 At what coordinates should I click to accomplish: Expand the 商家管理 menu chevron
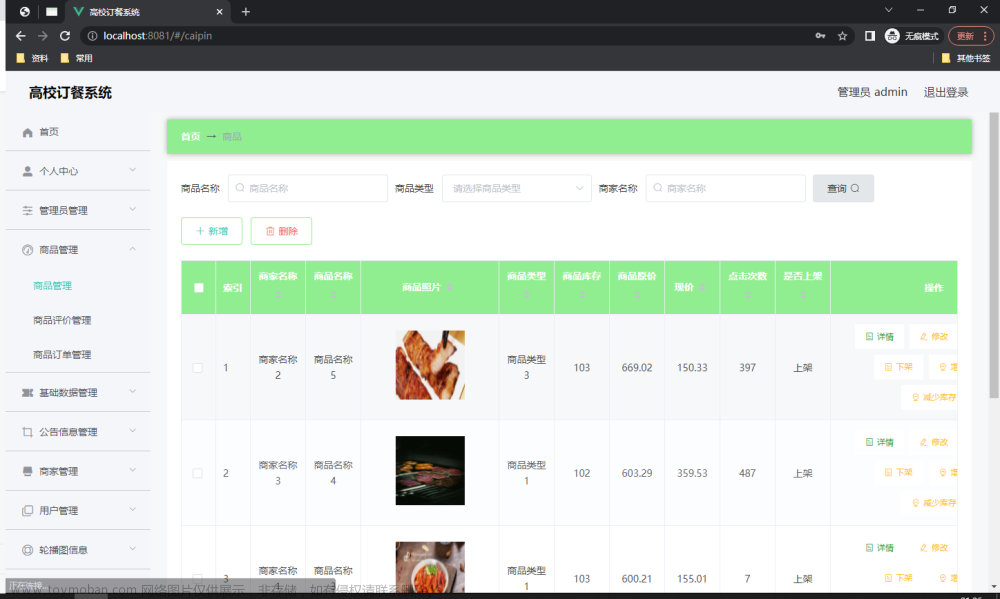(x=133, y=470)
